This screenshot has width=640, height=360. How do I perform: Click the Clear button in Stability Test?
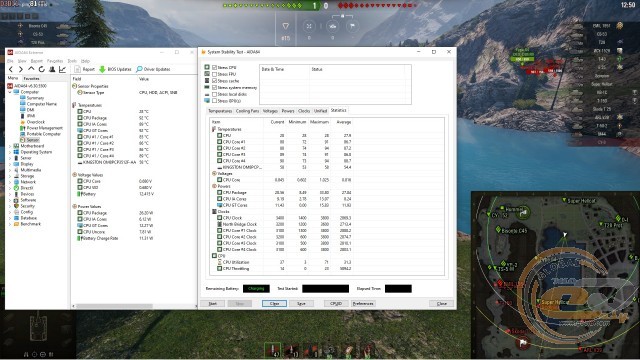pos(274,304)
